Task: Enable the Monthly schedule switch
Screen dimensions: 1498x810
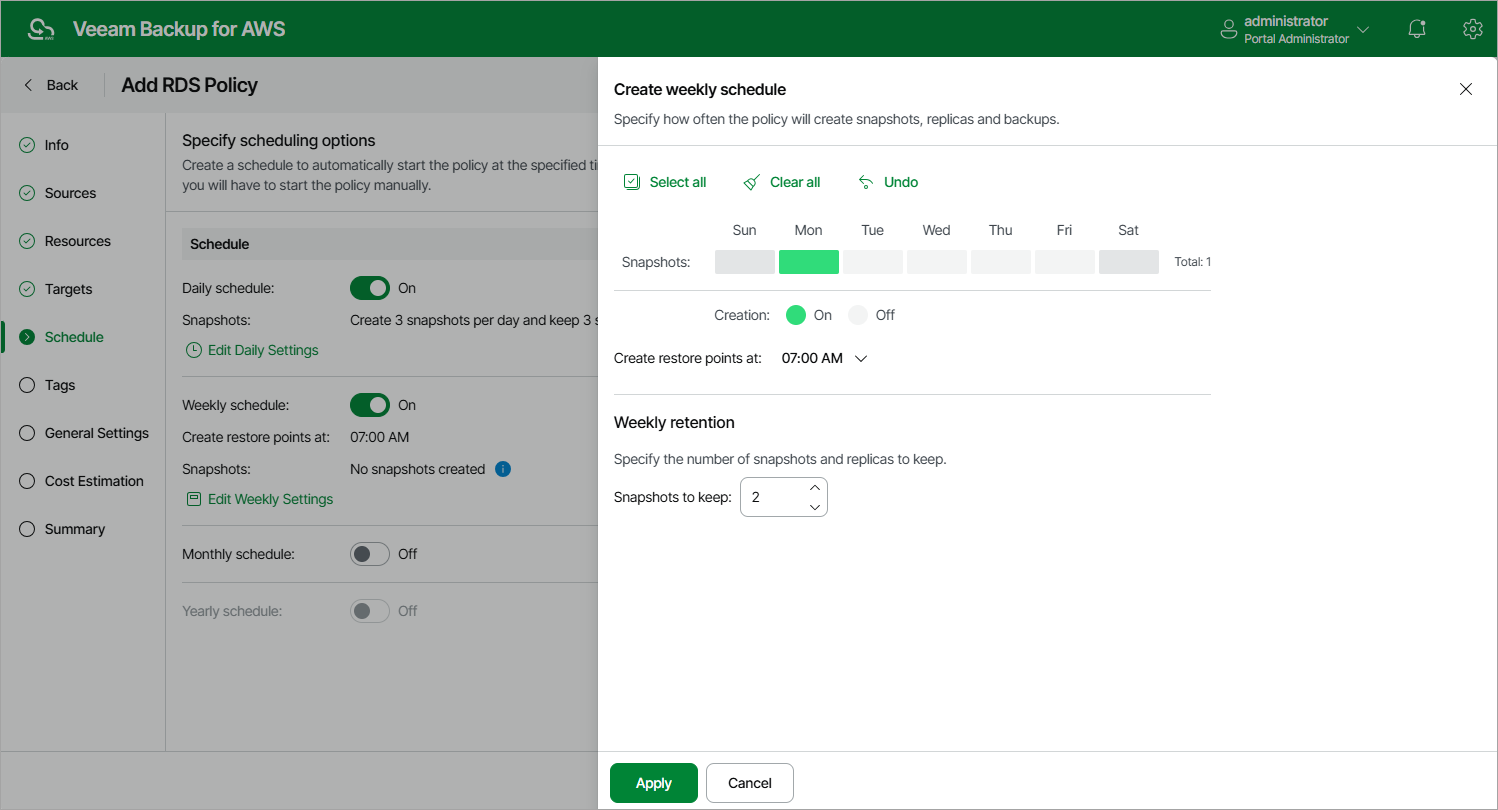Action: pos(370,554)
